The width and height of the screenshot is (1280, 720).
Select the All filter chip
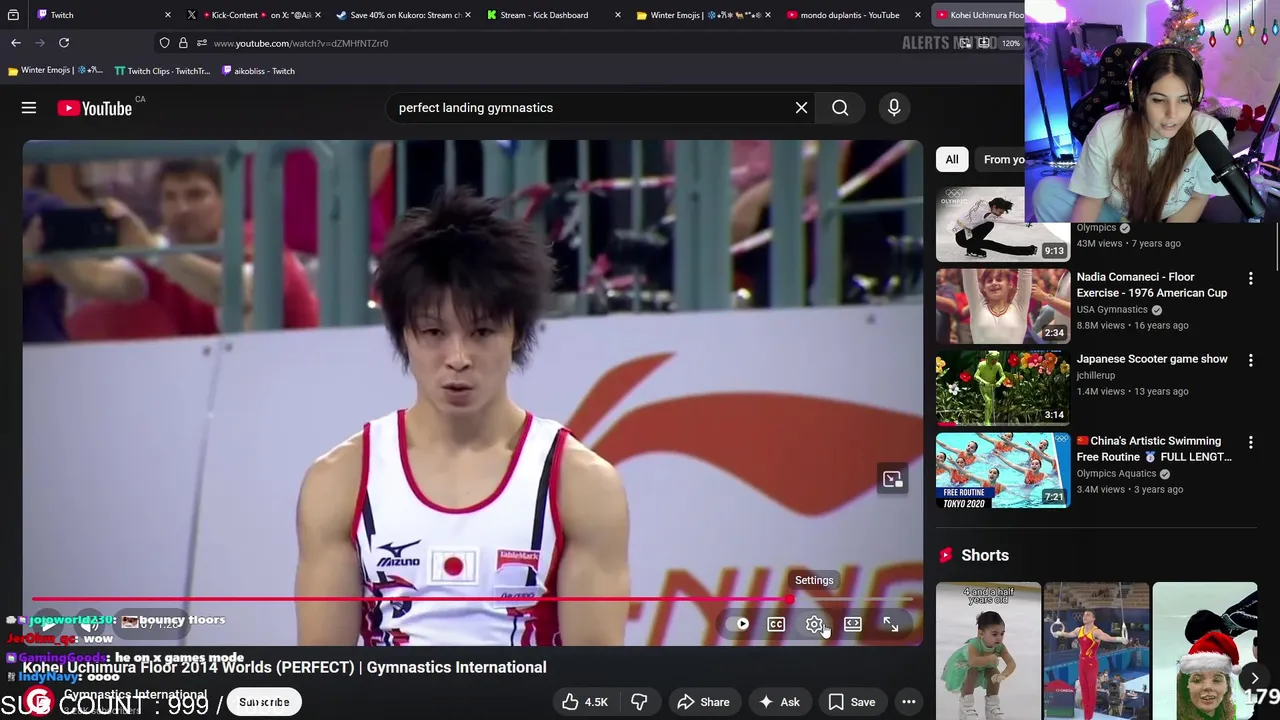tap(952, 159)
